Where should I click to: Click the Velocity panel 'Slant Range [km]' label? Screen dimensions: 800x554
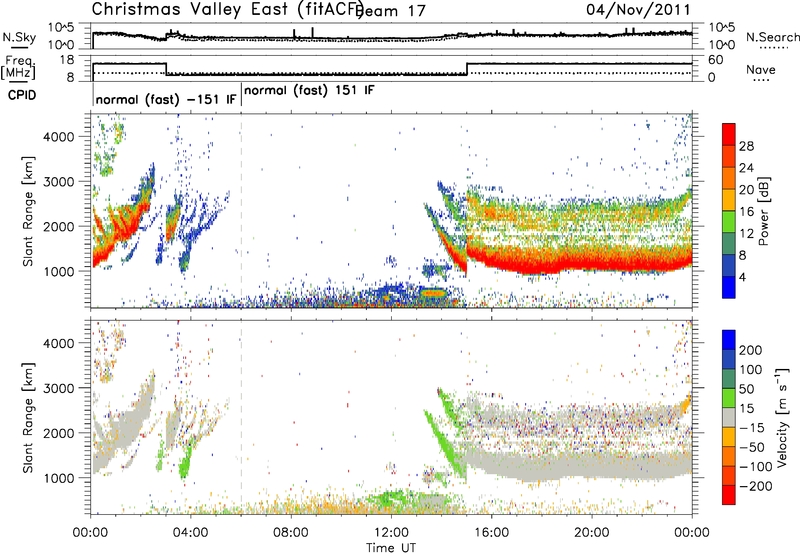tap(28, 418)
